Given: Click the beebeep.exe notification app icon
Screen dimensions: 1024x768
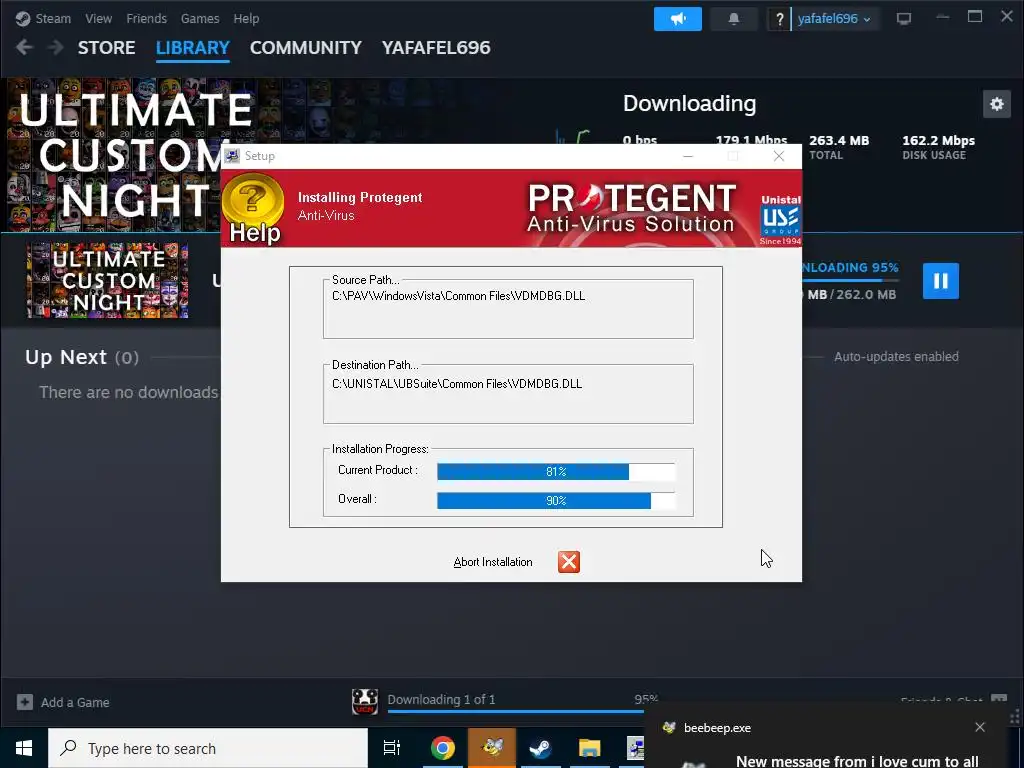Looking at the screenshot, I should point(669,728).
